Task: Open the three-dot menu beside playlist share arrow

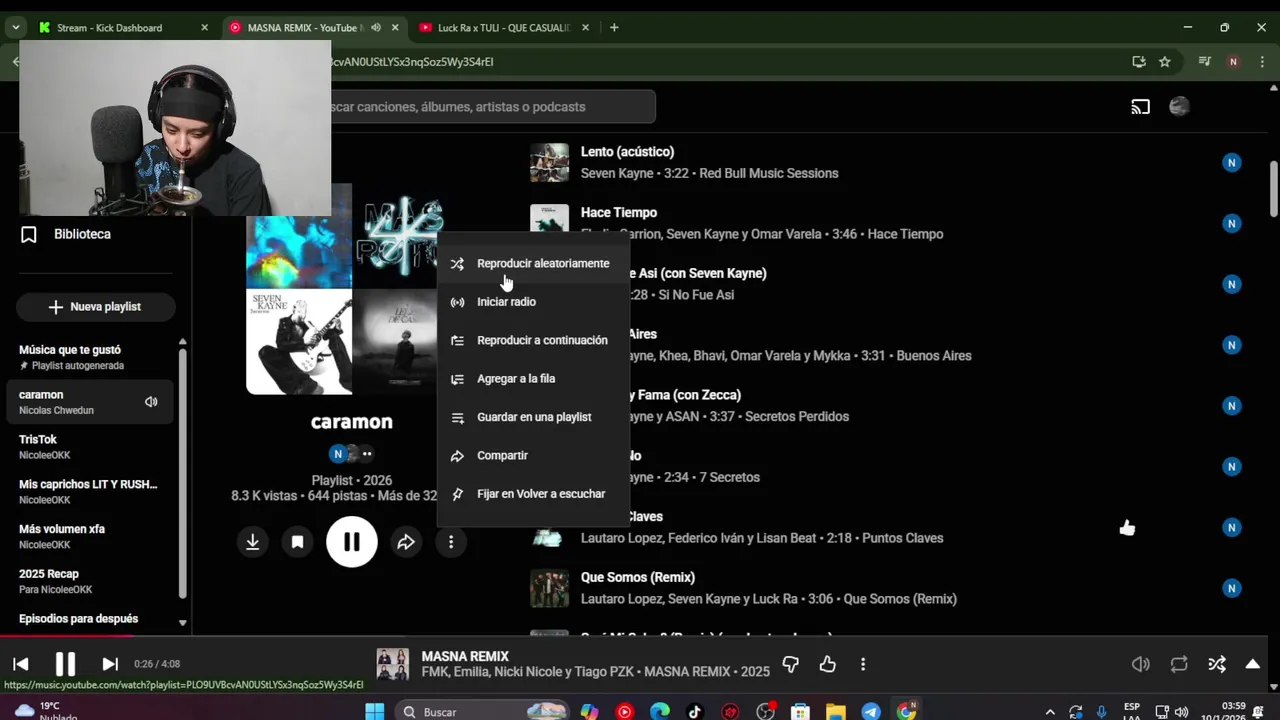Action: 451,542
